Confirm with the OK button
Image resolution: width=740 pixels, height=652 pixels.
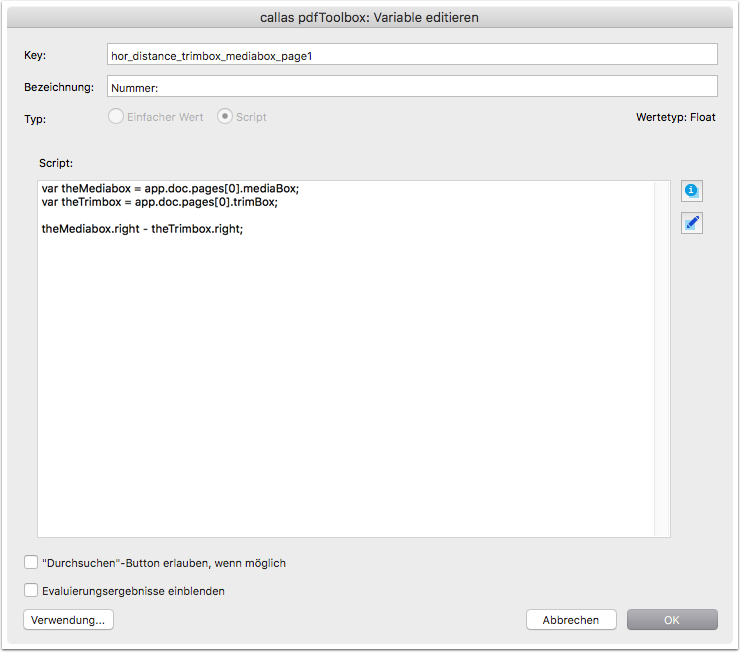click(x=672, y=619)
